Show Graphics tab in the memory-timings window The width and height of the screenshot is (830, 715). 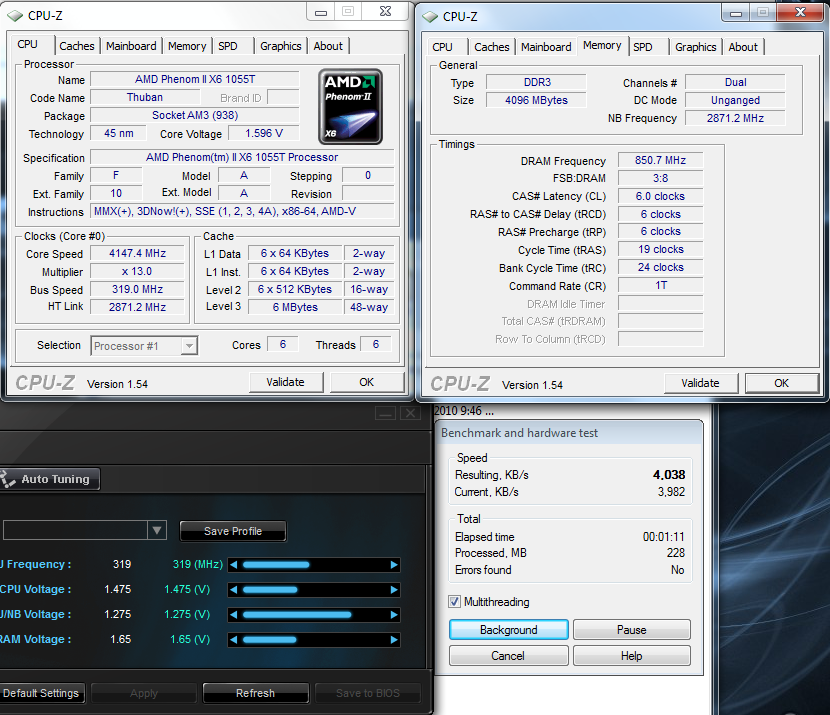click(x=696, y=47)
